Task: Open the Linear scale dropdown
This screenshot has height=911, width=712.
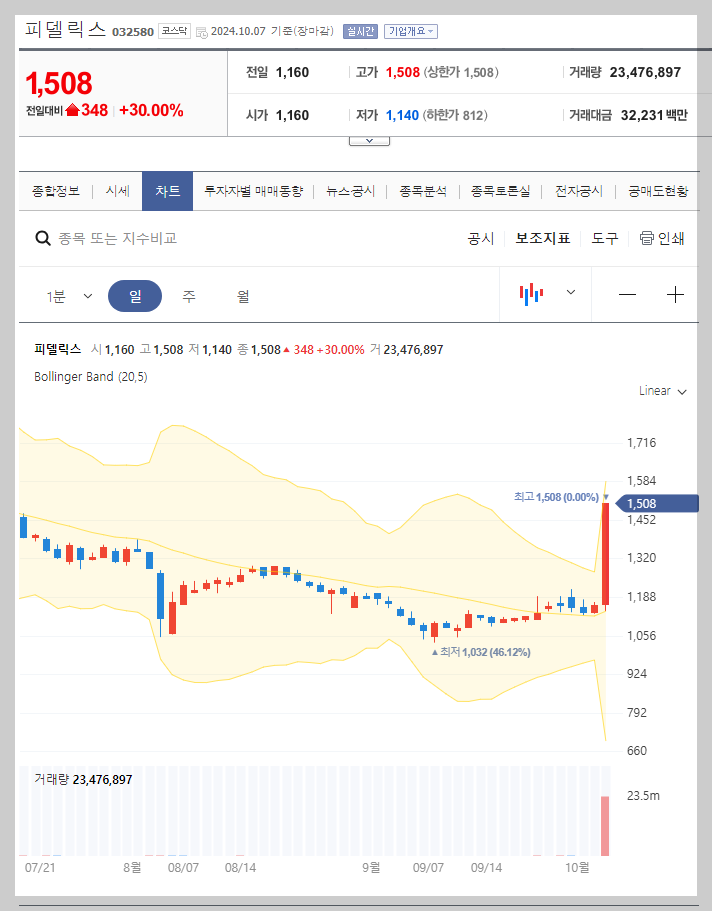Action: click(x=662, y=391)
